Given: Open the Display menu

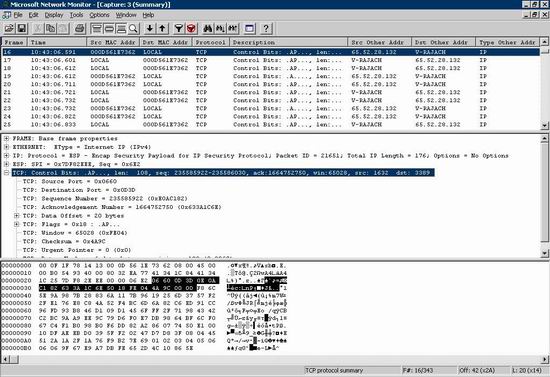Looking at the screenshot, I should point(54,15).
